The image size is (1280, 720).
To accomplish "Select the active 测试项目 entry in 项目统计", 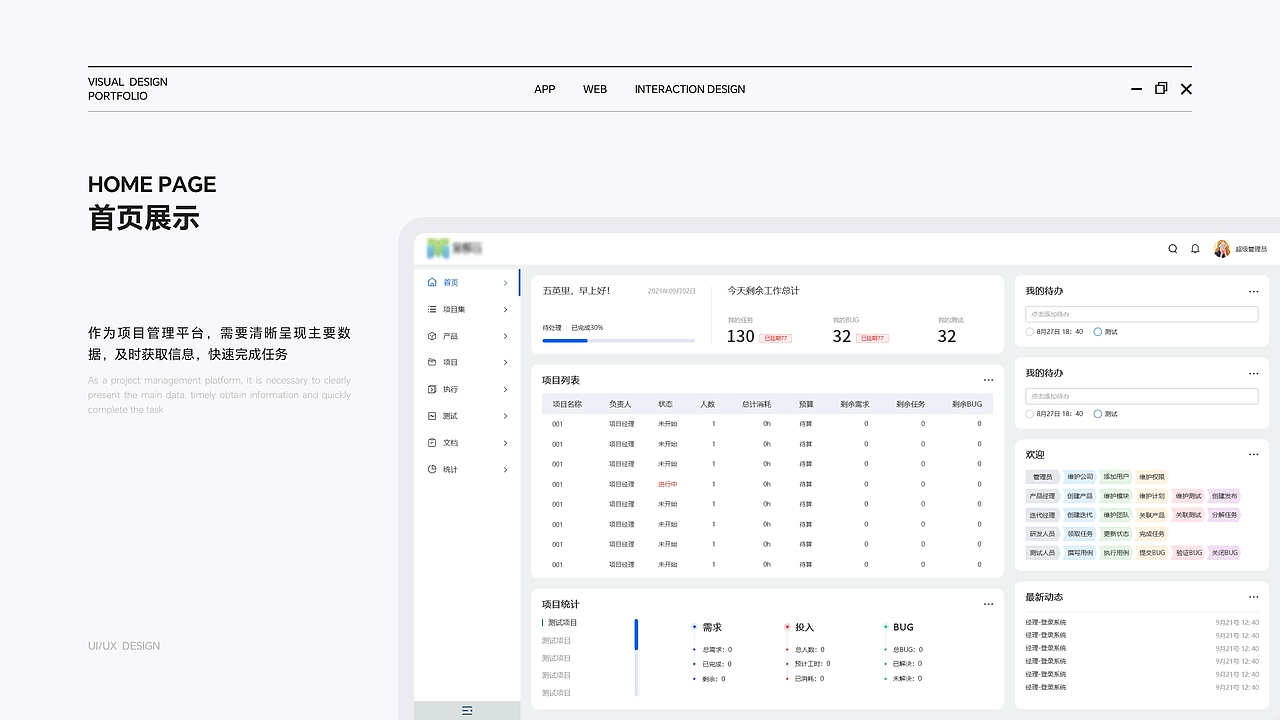I will point(562,623).
